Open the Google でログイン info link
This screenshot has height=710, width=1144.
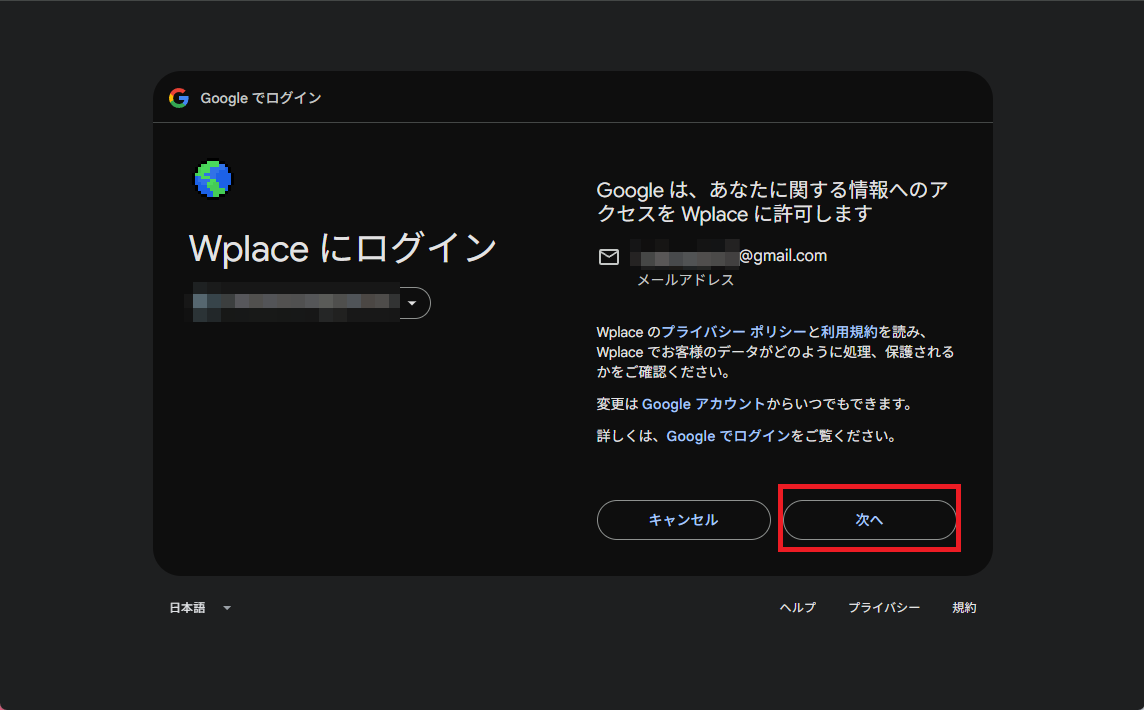(x=728, y=436)
